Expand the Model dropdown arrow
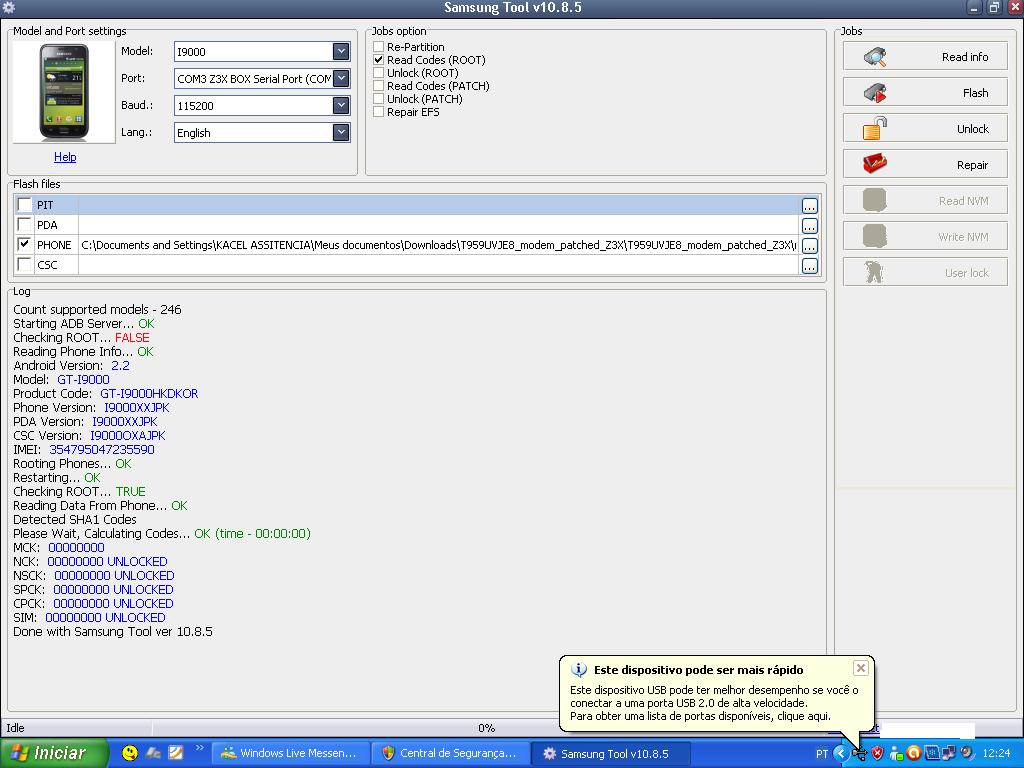 pos(341,51)
